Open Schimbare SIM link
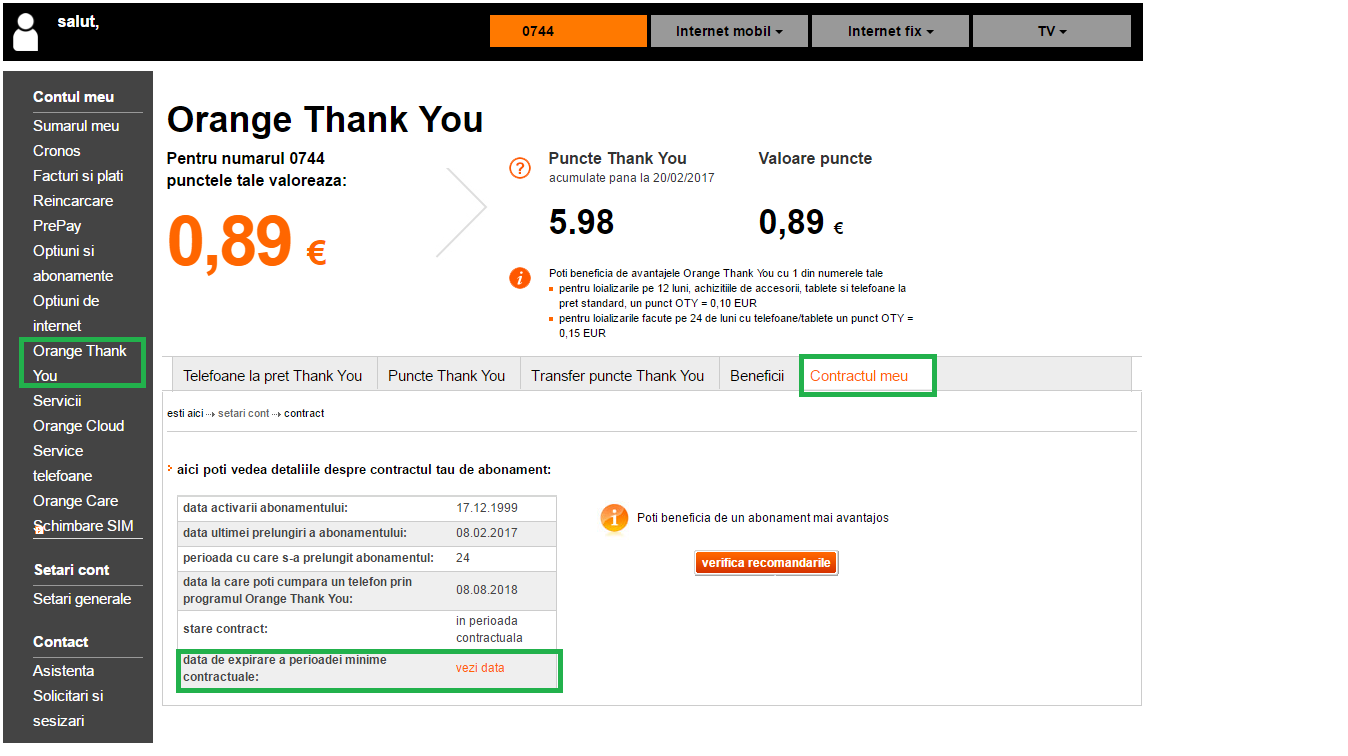The width and height of the screenshot is (1348, 756). [83, 526]
